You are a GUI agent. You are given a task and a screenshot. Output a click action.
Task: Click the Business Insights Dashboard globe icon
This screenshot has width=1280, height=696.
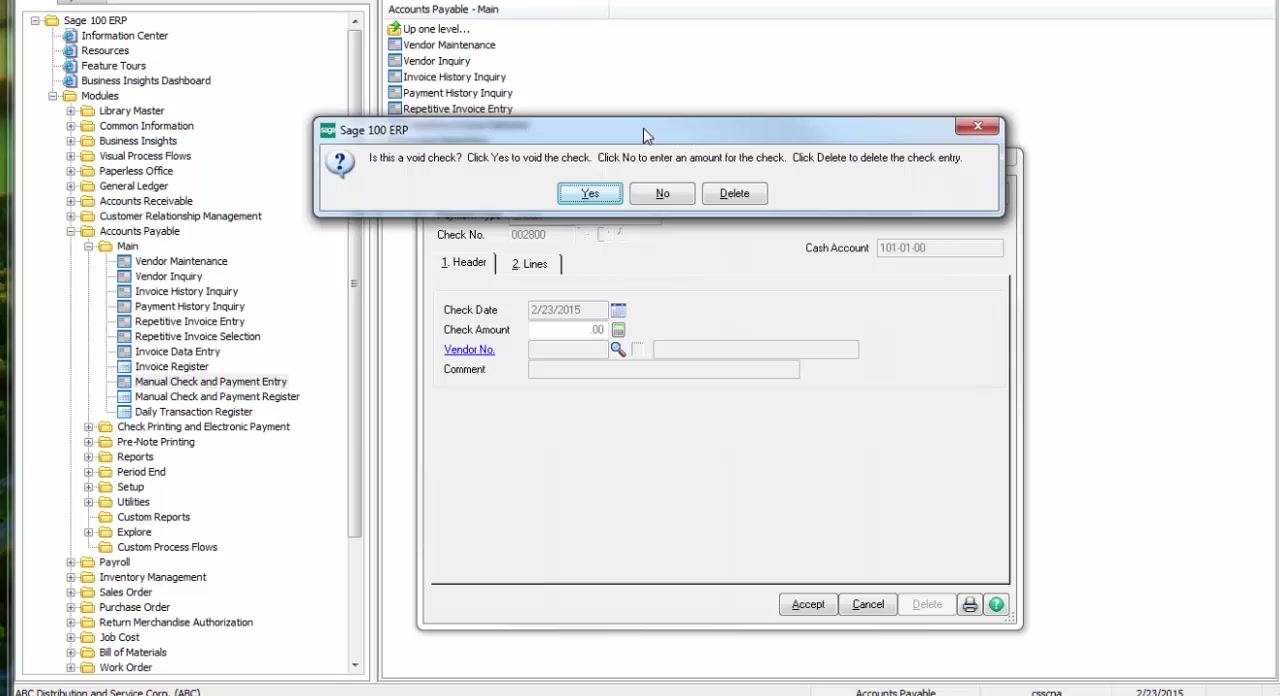[x=70, y=81]
